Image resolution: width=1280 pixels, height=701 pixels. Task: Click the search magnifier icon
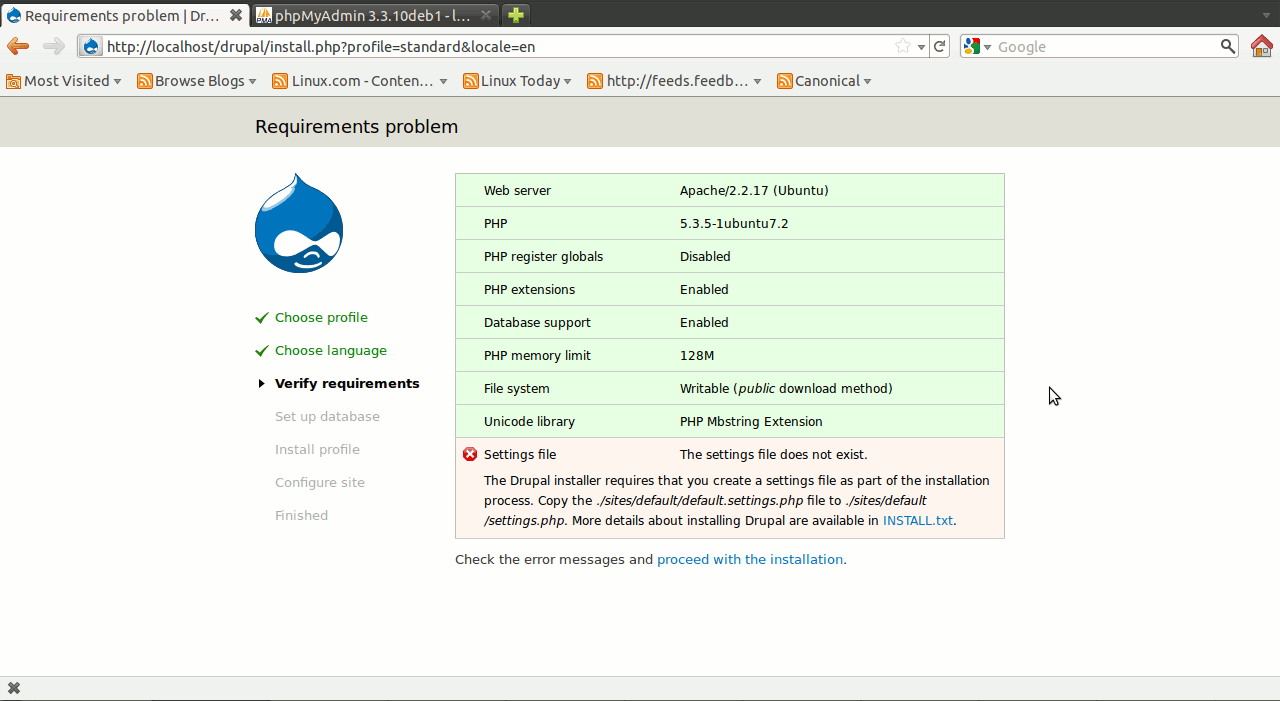click(x=1228, y=46)
